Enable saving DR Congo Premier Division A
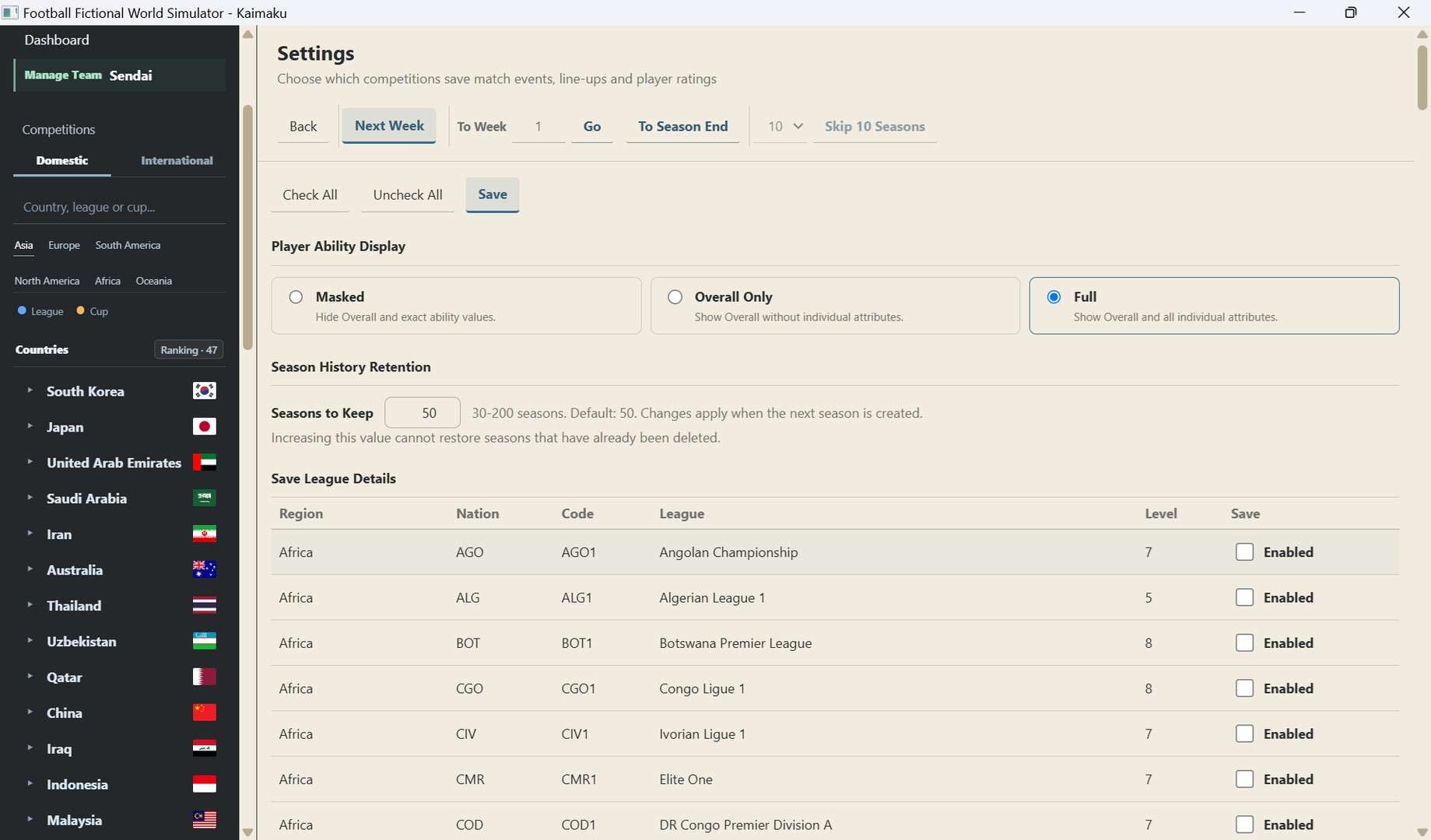 [x=1244, y=824]
